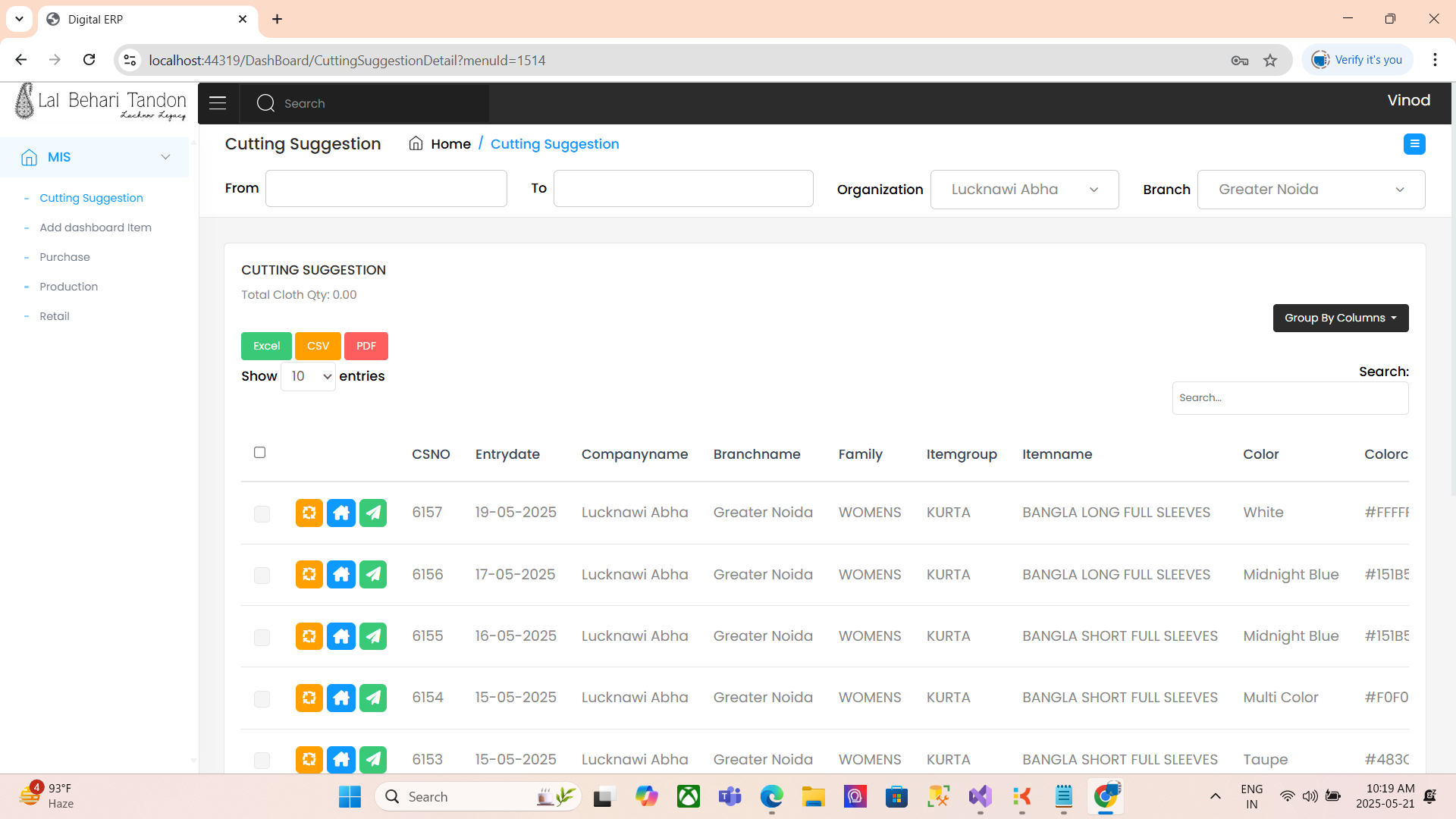Open the Organization dropdown Lucknawi Abha

pyautogui.click(x=1025, y=190)
